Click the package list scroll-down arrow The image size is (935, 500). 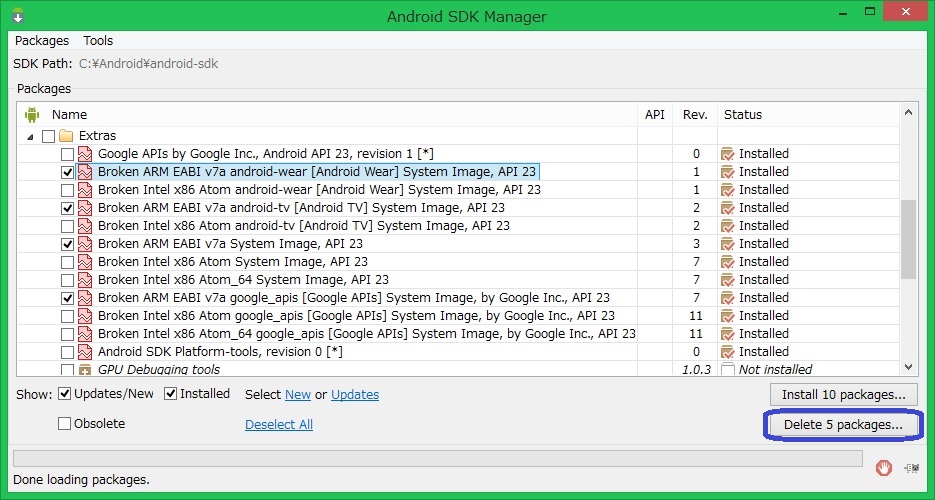click(x=908, y=367)
